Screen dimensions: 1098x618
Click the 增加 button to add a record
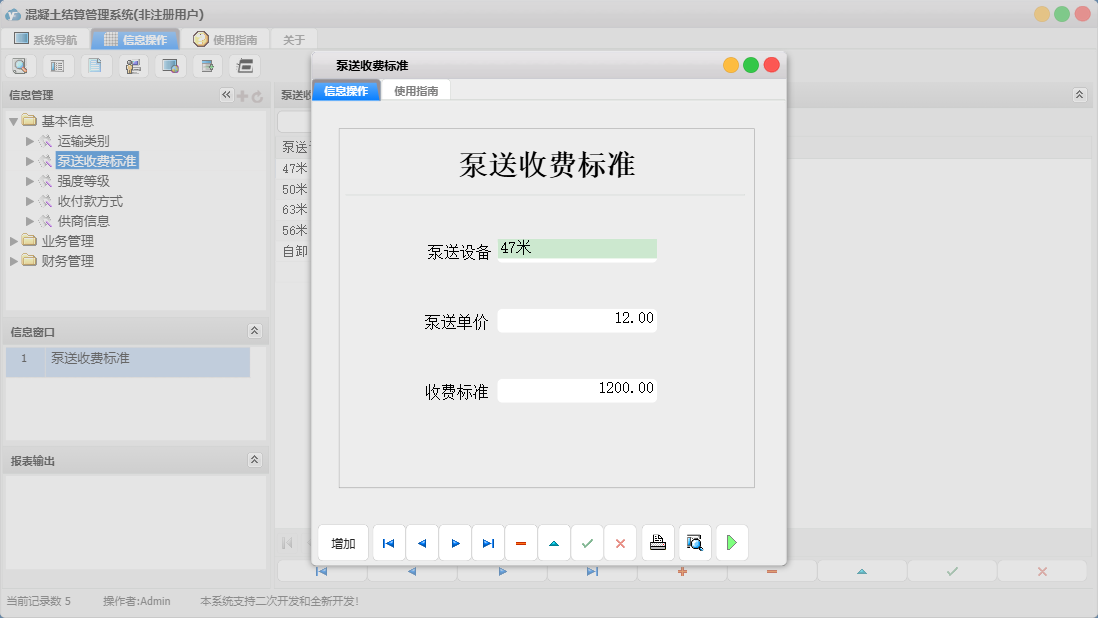coord(342,543)
